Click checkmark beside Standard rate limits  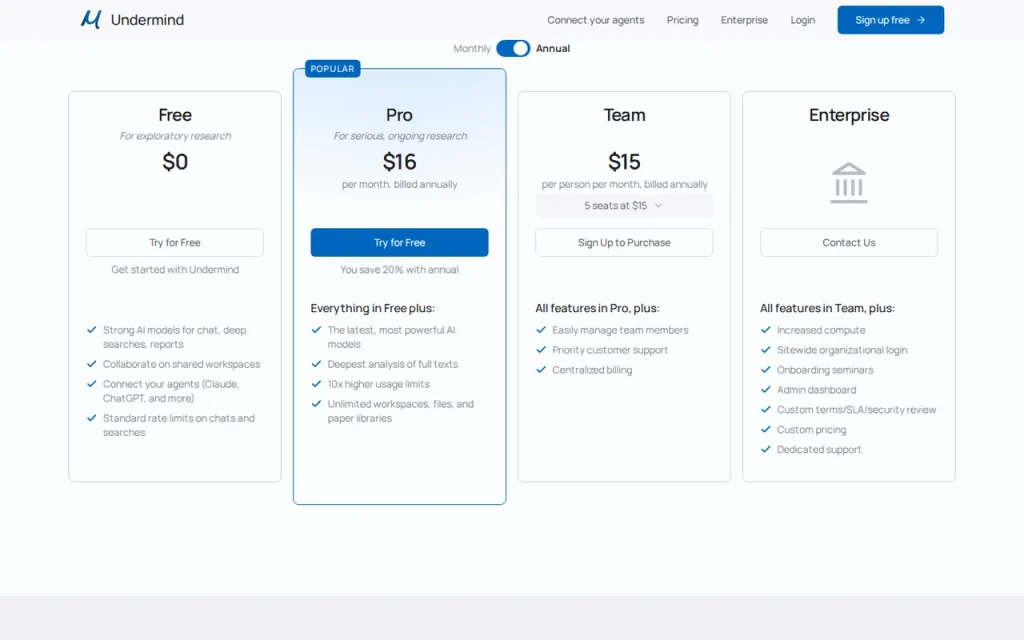(x=91, y=418)
